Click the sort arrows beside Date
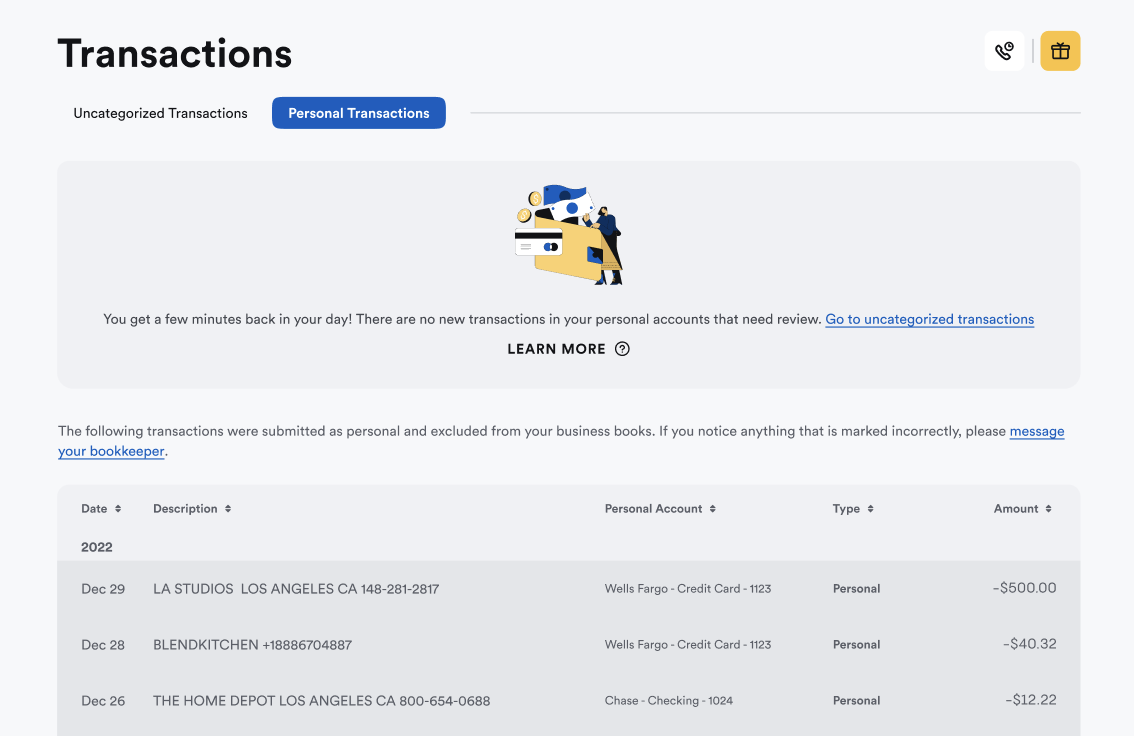The width and height of the screenshot is (1134, 736). pyautogui.click(x=120, y=508)
